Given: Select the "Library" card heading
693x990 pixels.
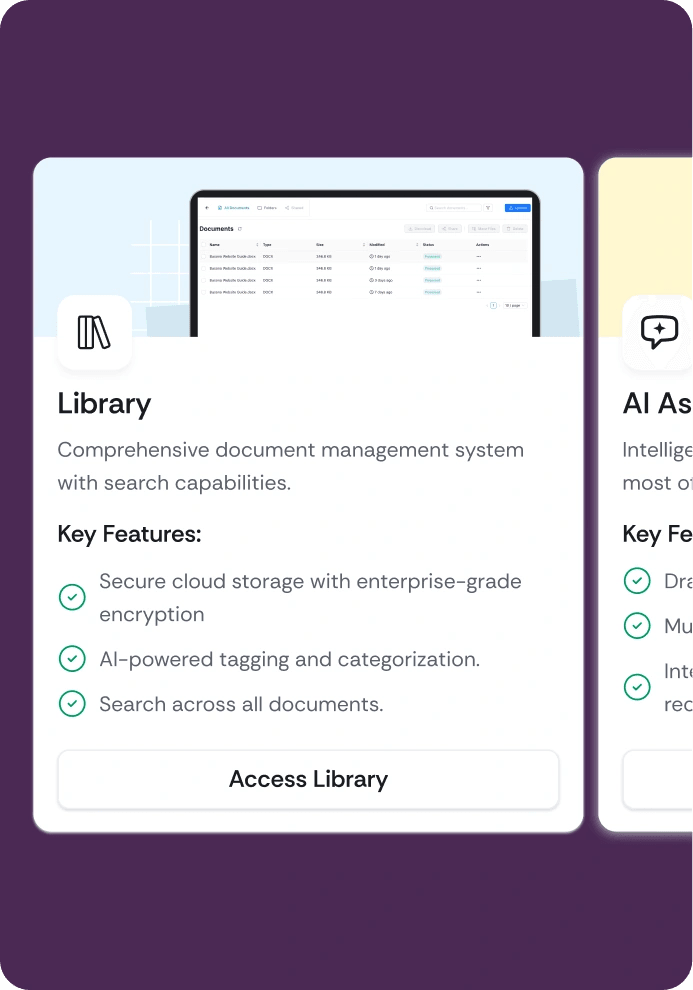Looking at the screenshot, I should pyautogui.click(x=104, y=404).
